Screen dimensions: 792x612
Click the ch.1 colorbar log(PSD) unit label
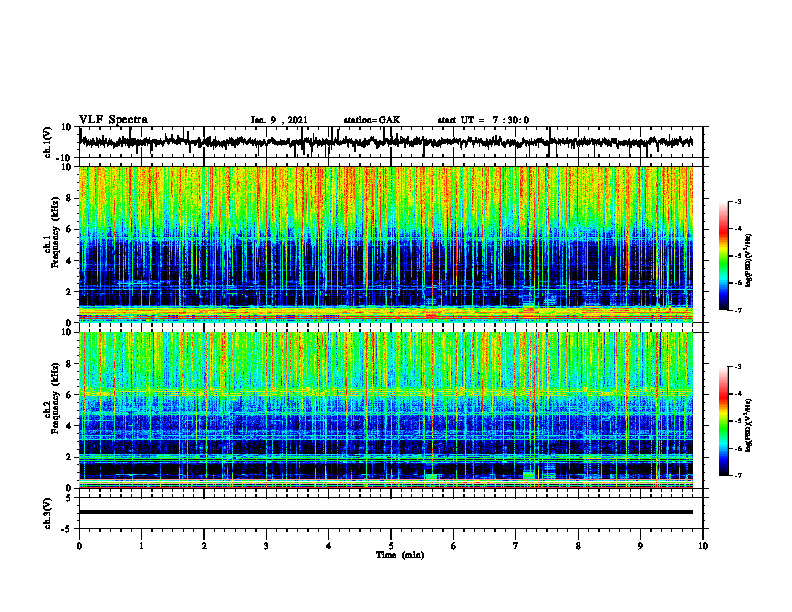coord(749,261)
